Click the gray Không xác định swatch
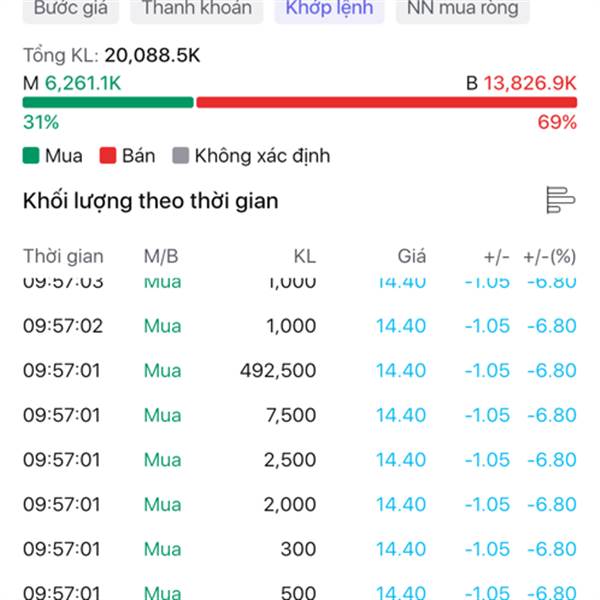Image resolution: width=600 pixels, height=600 pixels. point(180,156)
